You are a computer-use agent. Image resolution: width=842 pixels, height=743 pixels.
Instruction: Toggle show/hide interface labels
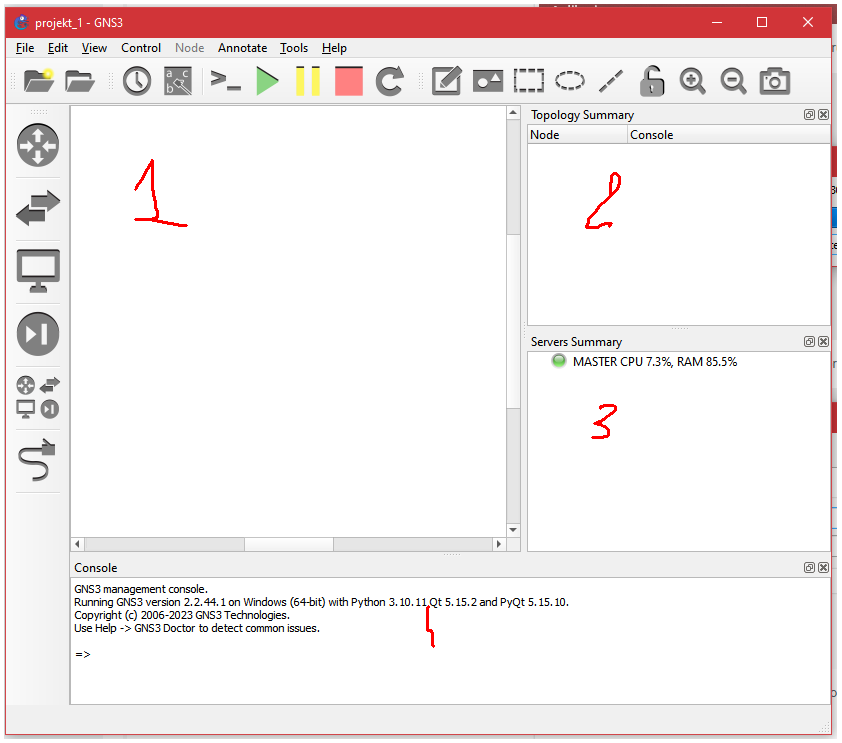pyautogui.click(x=178, y=81)
